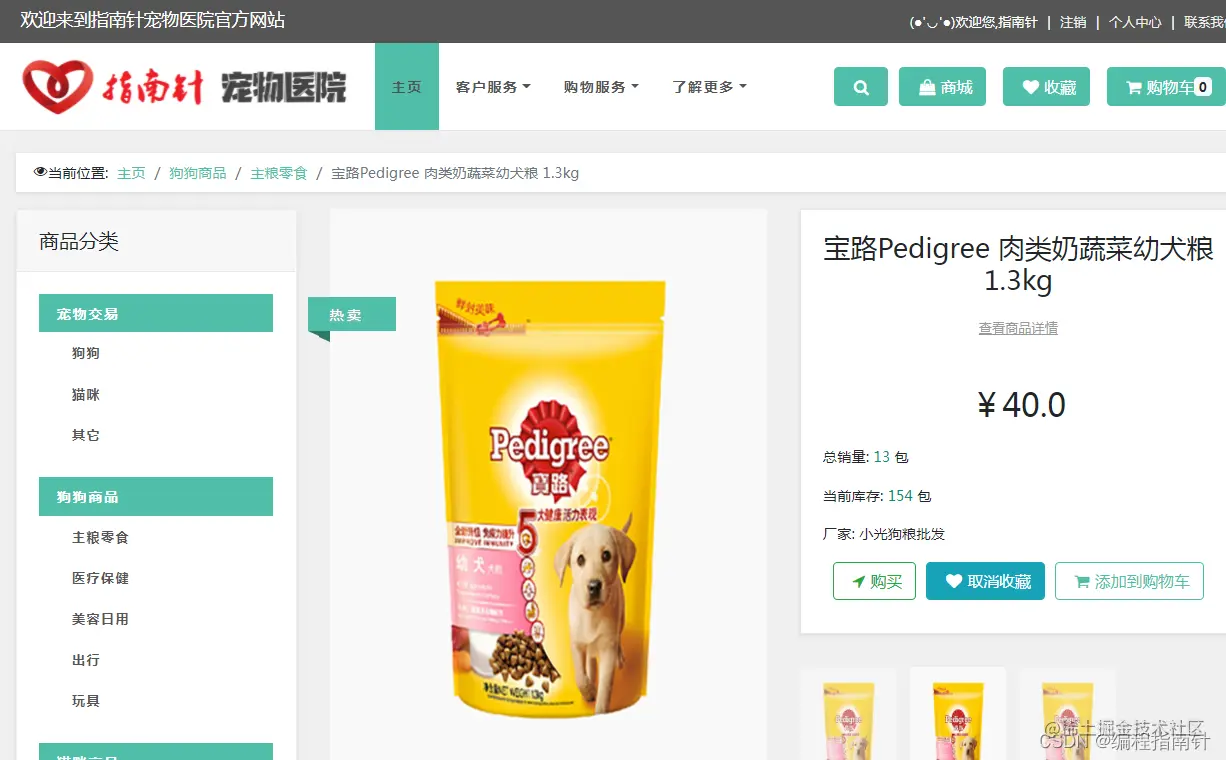Image resolution: width=1226 pixels, height=760 pixels.
Task: Expand the 了解更多 dropdown menu
Action: [x=709, y=87]
